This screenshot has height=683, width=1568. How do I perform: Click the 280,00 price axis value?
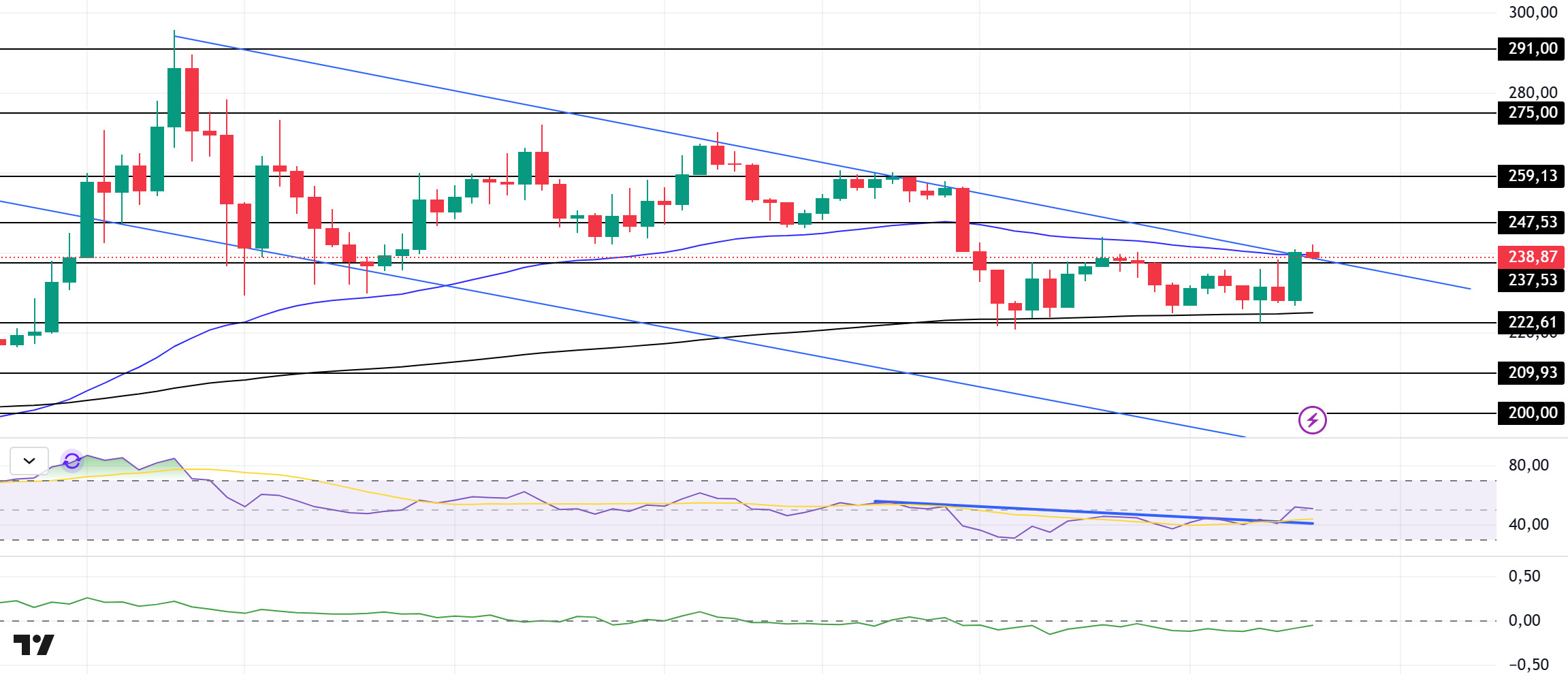pyautogui.click(x=1533, y=93)
